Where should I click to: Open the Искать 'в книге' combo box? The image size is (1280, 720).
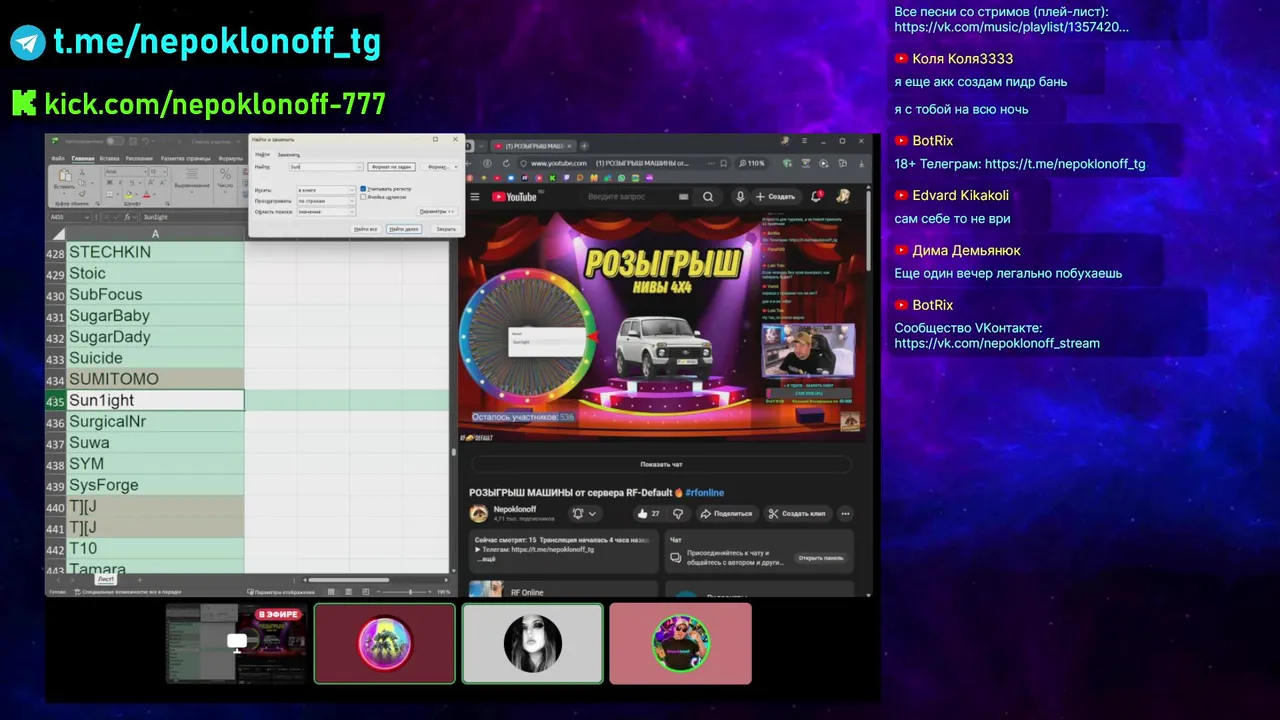click(x=326, y=190)
